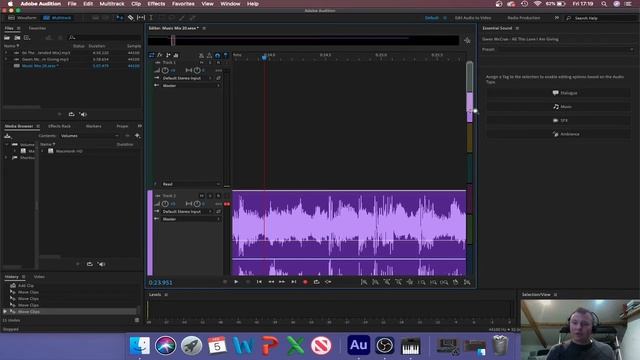Screen dimensions: 640x360
Task: Assign SFX type in Essential Sound
Action: [558, 120]
